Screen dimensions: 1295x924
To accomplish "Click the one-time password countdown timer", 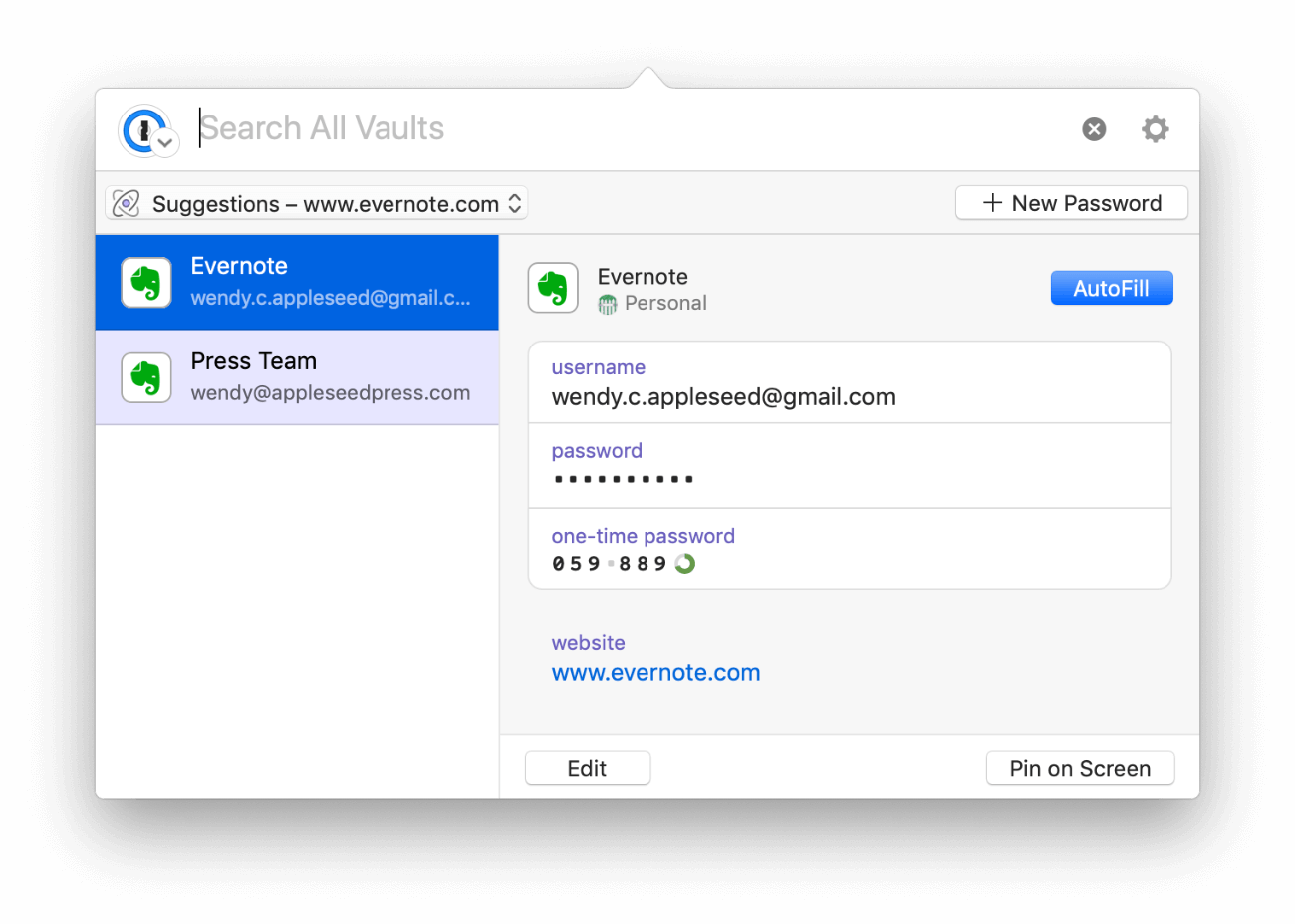I will pyautogui.click(x=685, y=564).
